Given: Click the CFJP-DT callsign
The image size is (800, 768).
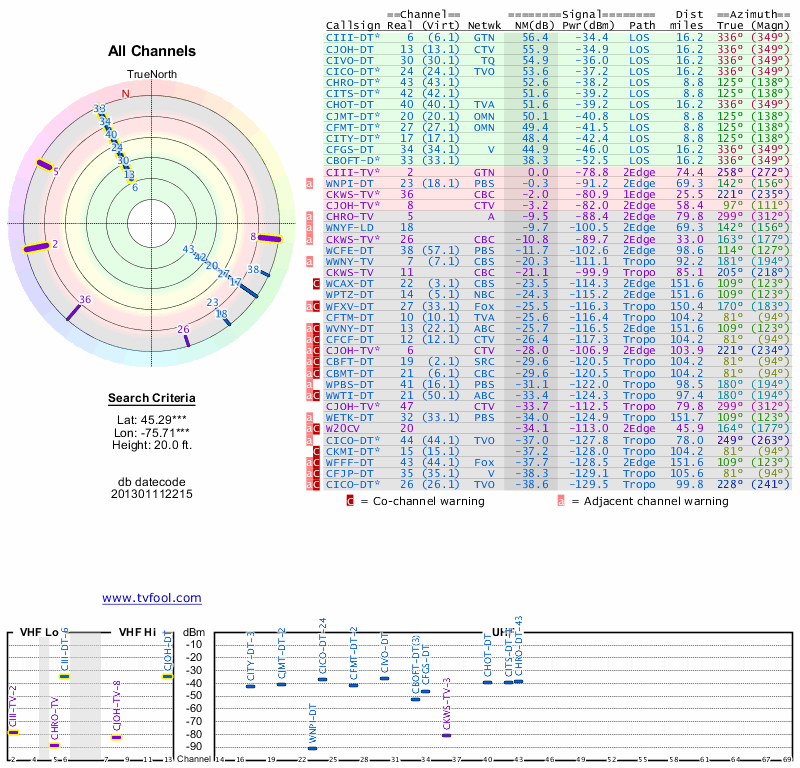Looking at the screenshot, I should 350,474.
